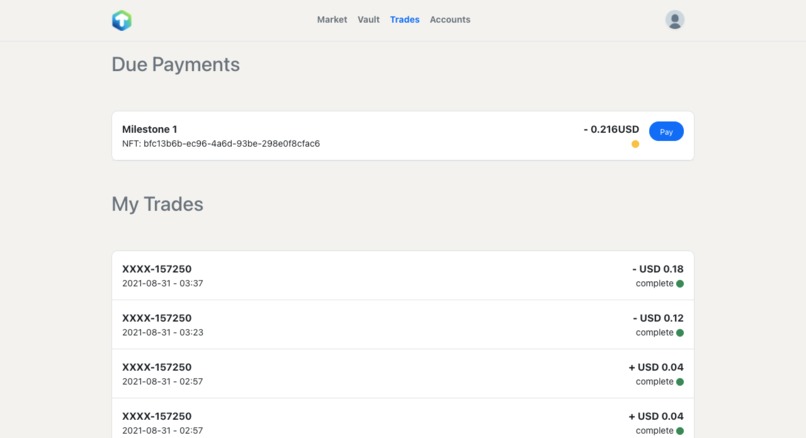Screen dimensions: 806x438
Task: Open the trade dated 2021-08-31 - 03:23
Action: click(x=403, y=324)
